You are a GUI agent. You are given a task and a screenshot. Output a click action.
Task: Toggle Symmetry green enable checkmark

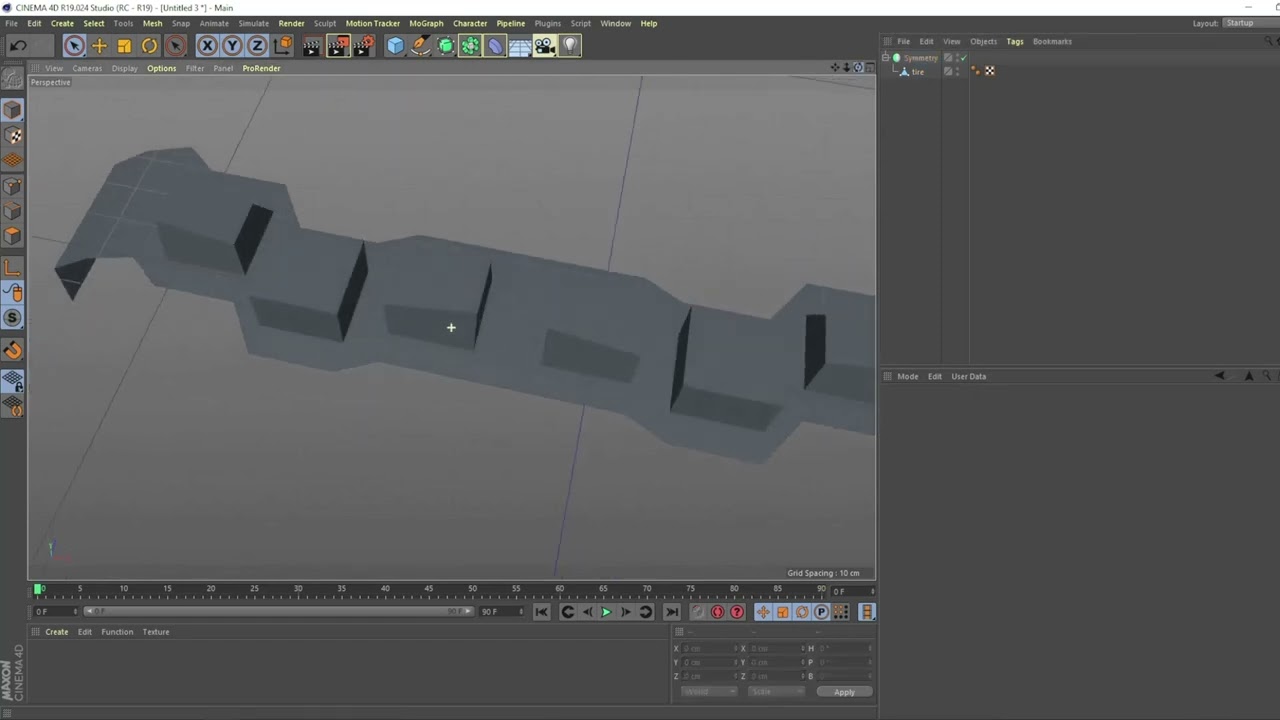coord(962,58)
